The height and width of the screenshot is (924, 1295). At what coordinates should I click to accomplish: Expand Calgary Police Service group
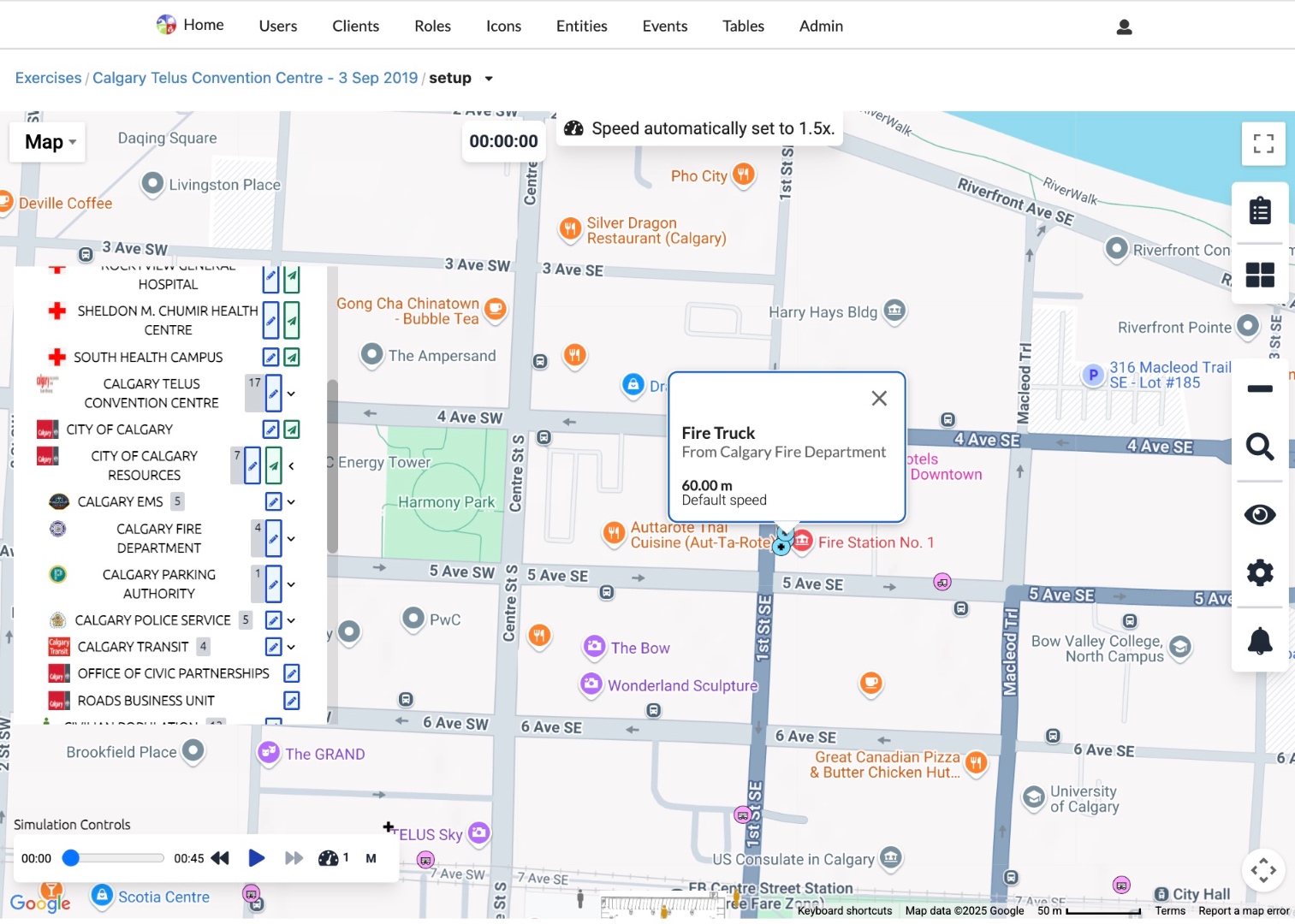coord(291,619)
